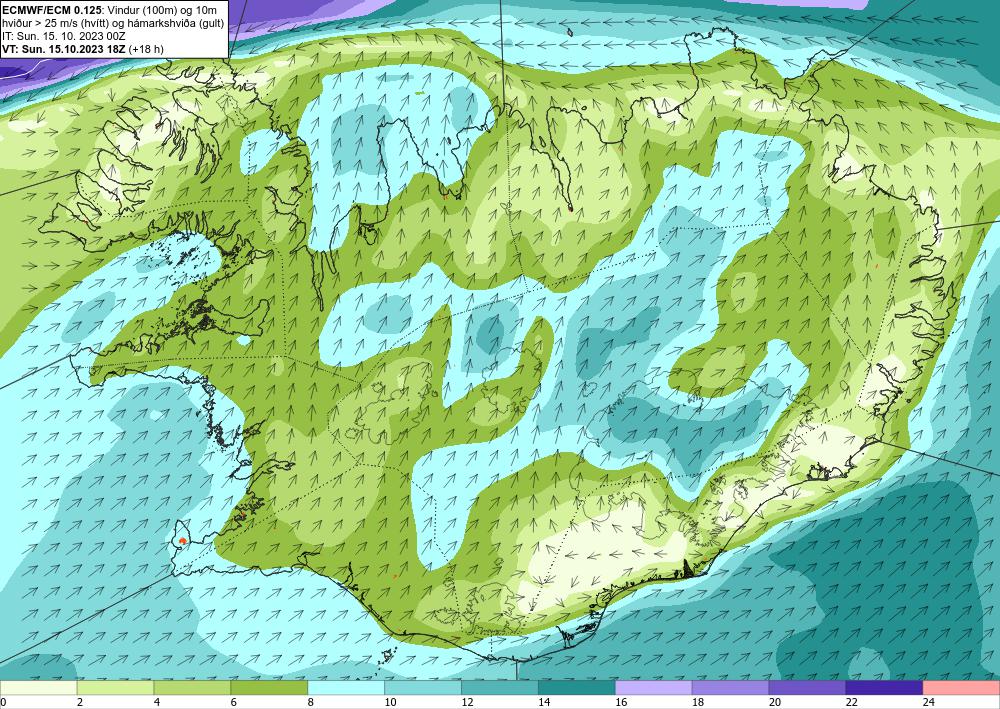The width and height of the screenshot is (1000, 709).
Task: Click the teal 12–14 m/s legend swatch
Action: click(x=499, y=688)
